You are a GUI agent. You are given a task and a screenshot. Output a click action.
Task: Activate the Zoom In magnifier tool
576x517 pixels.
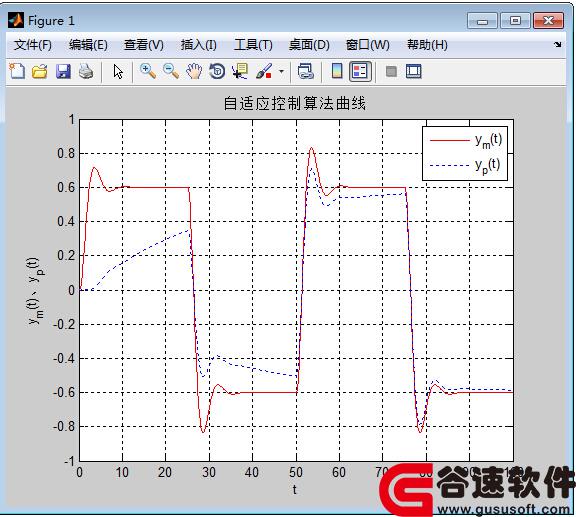point(148,71)
